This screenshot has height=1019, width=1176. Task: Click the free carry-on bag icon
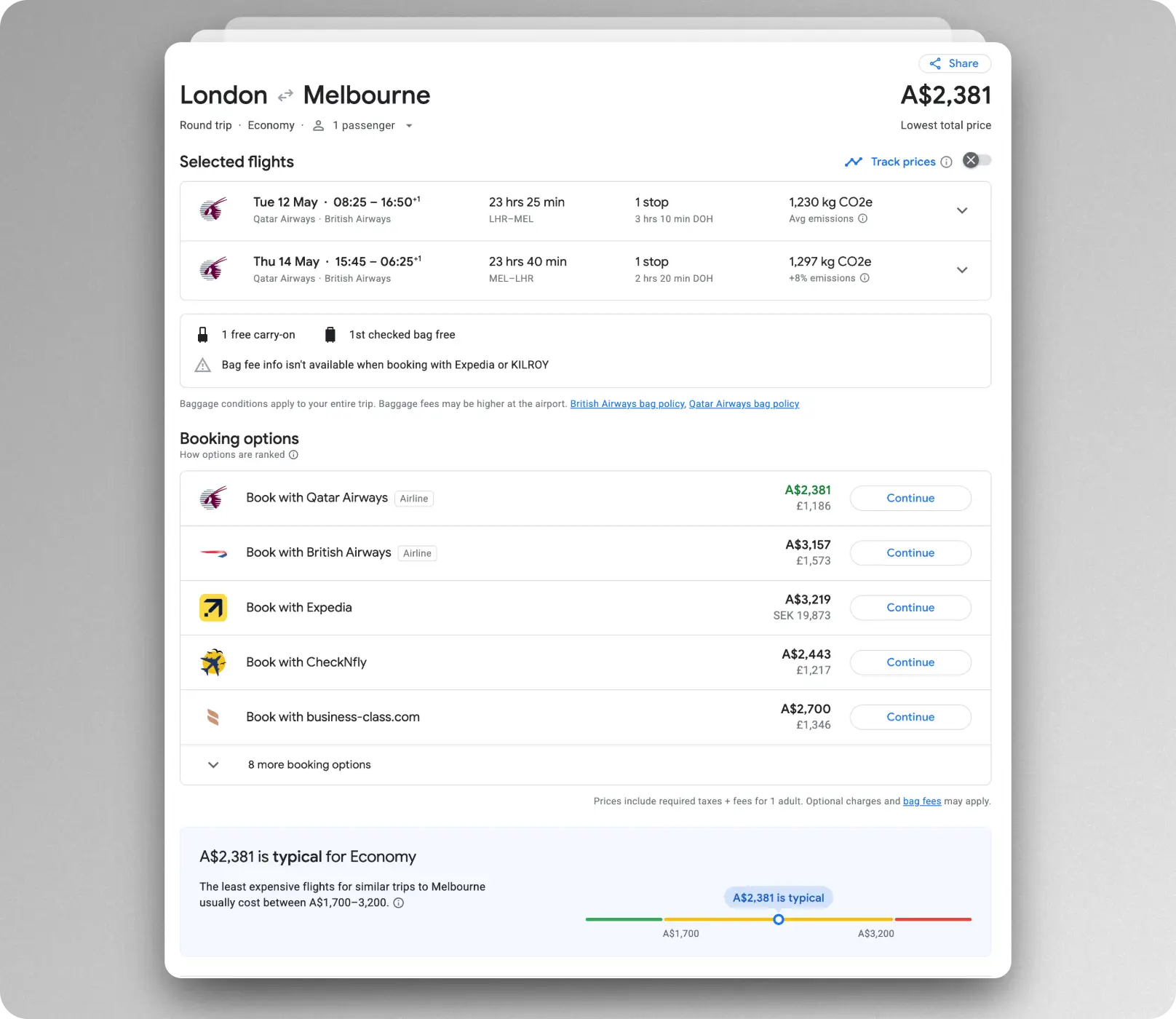click(x=203, y=335)
